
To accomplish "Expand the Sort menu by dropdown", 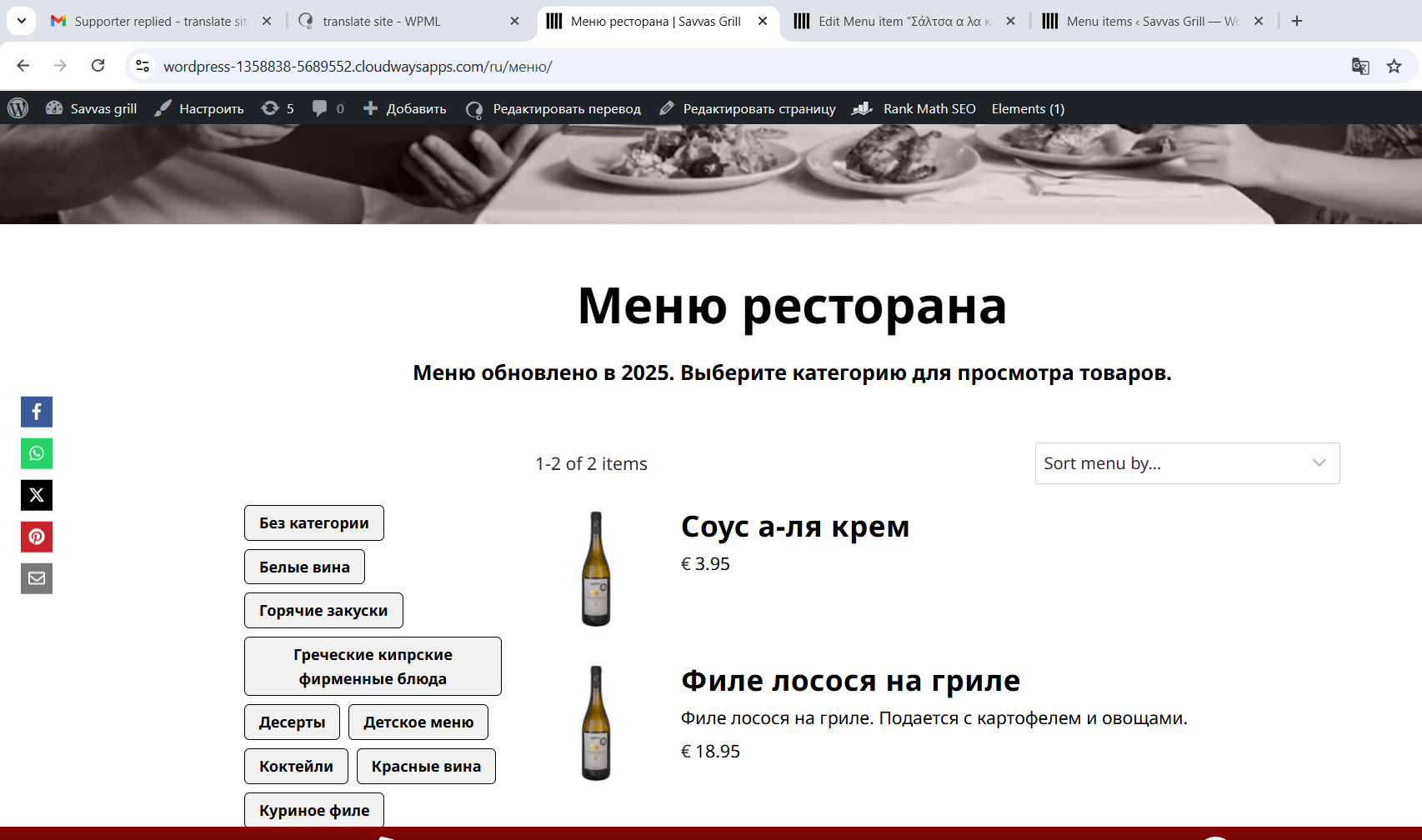I will click(x=1187, y=463).
